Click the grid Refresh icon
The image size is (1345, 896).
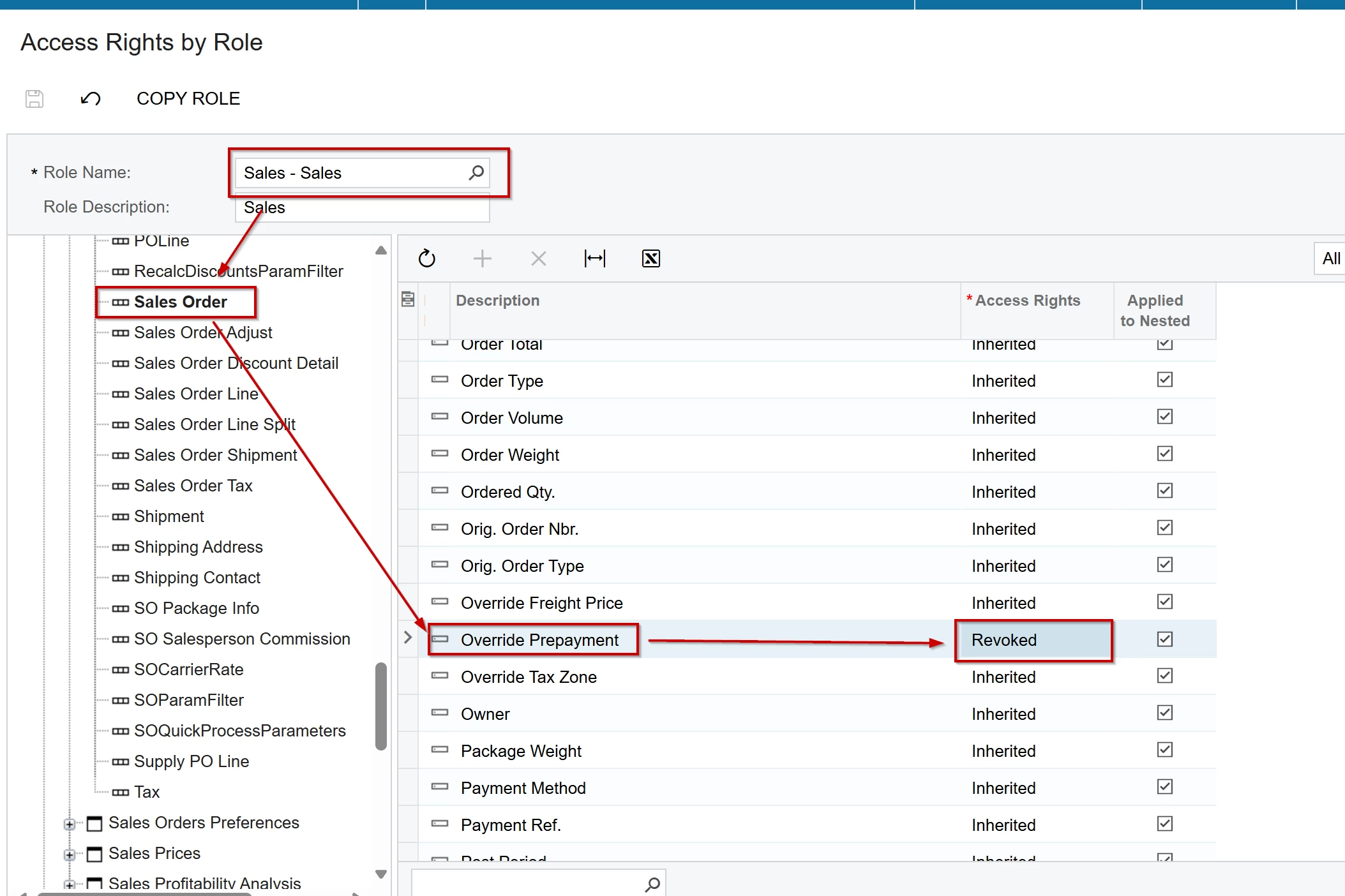(426, 258)
